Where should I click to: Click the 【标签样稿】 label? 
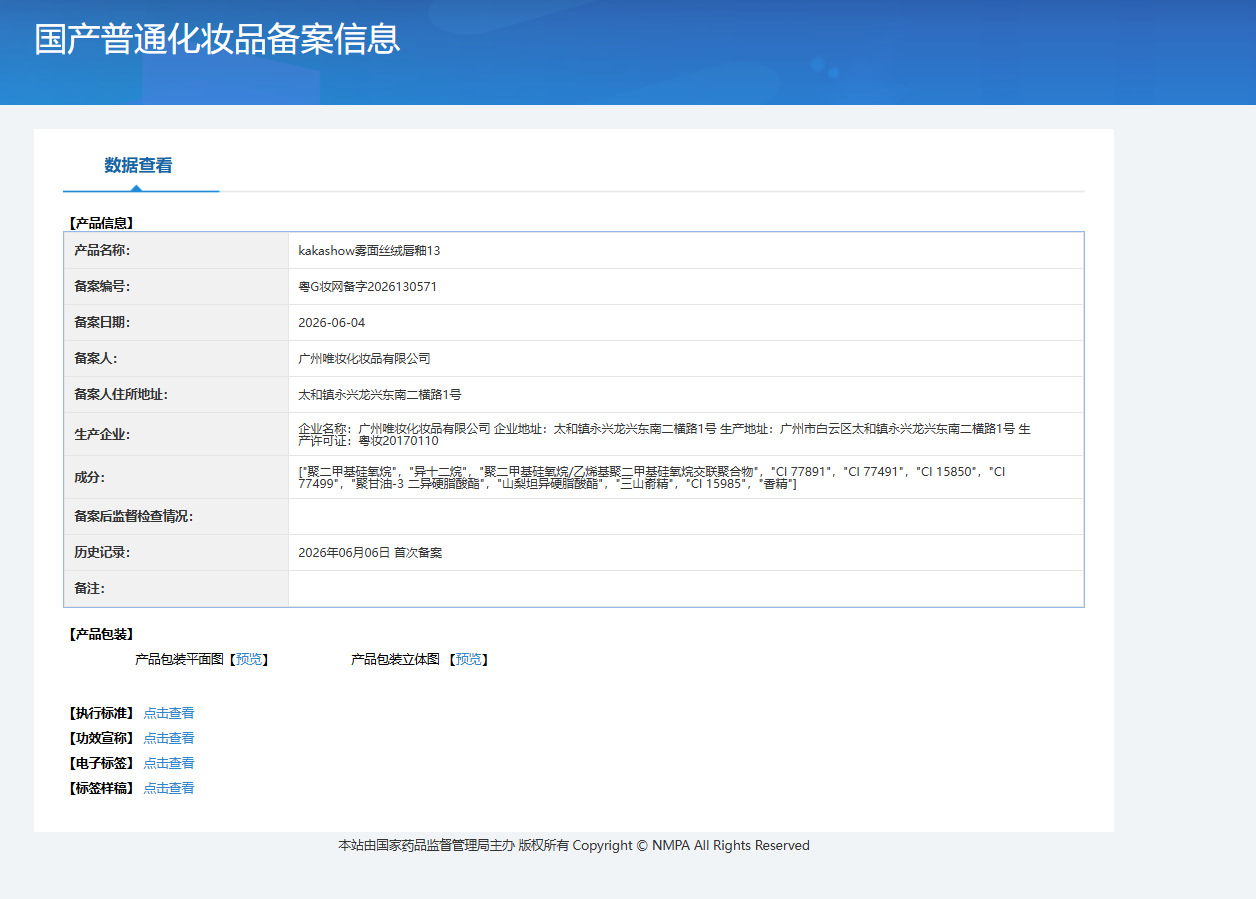point(101,789)
